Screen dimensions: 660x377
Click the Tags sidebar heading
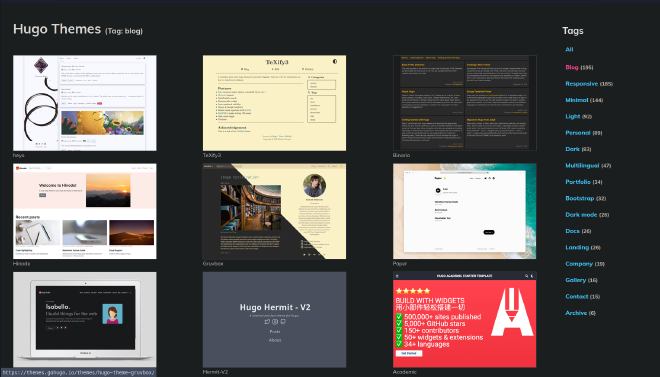[573, 31]
